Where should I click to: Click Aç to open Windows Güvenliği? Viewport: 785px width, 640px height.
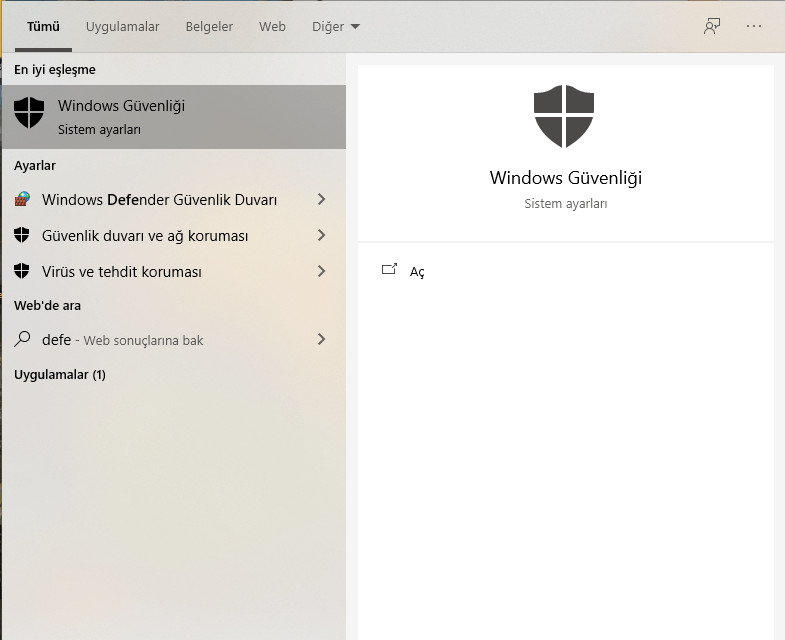point(417,272)
